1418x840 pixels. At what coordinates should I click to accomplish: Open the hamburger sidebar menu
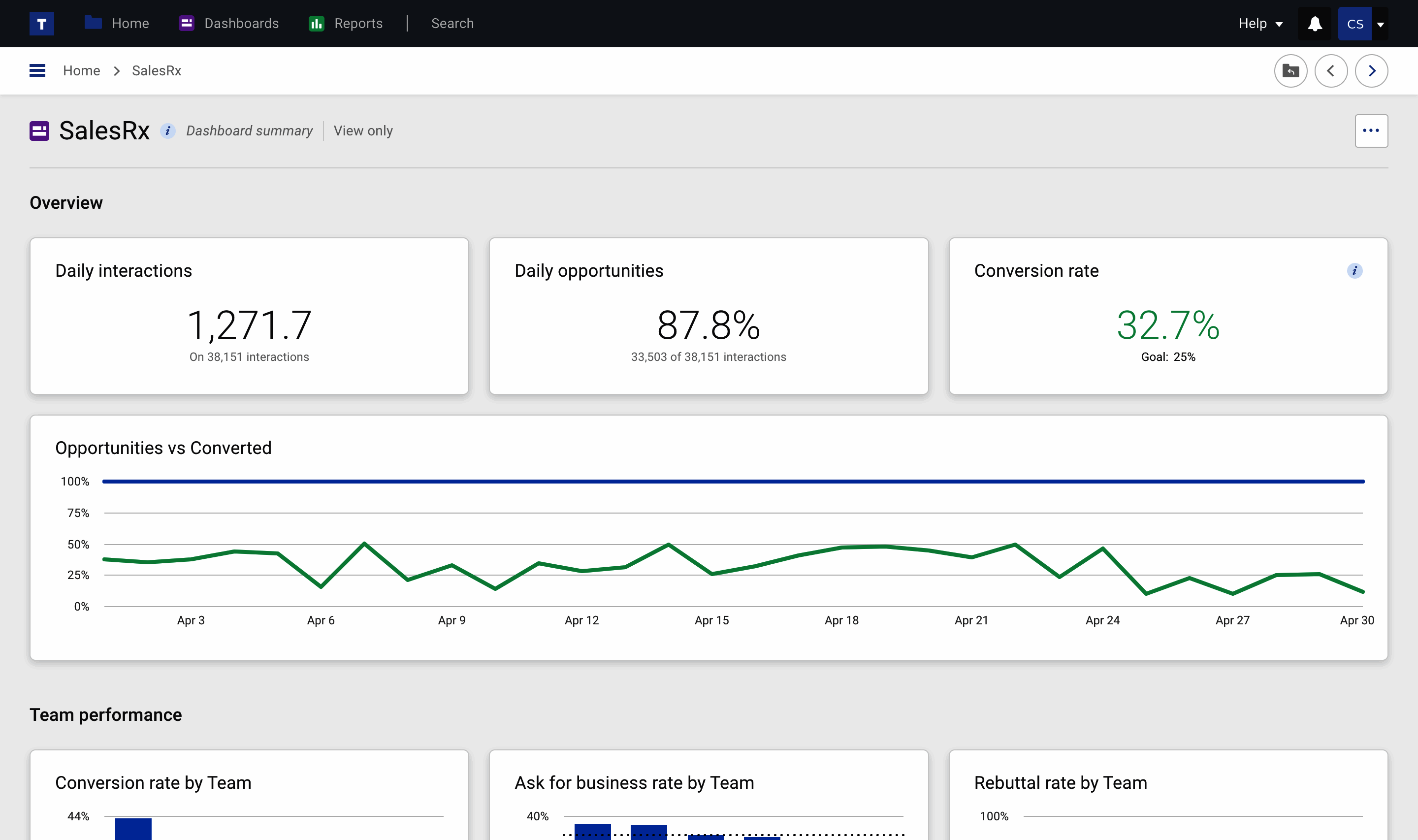(x=37, y=71)
